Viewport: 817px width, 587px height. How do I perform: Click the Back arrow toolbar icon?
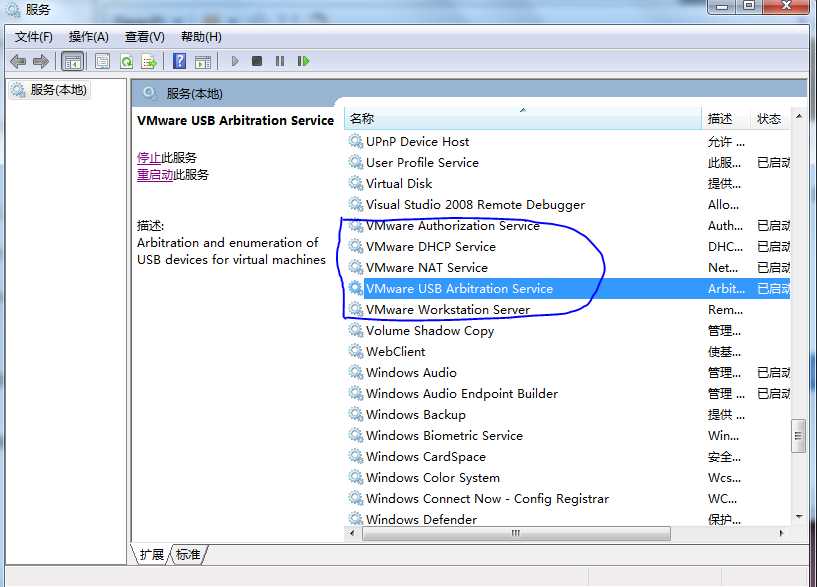point(18,61)
